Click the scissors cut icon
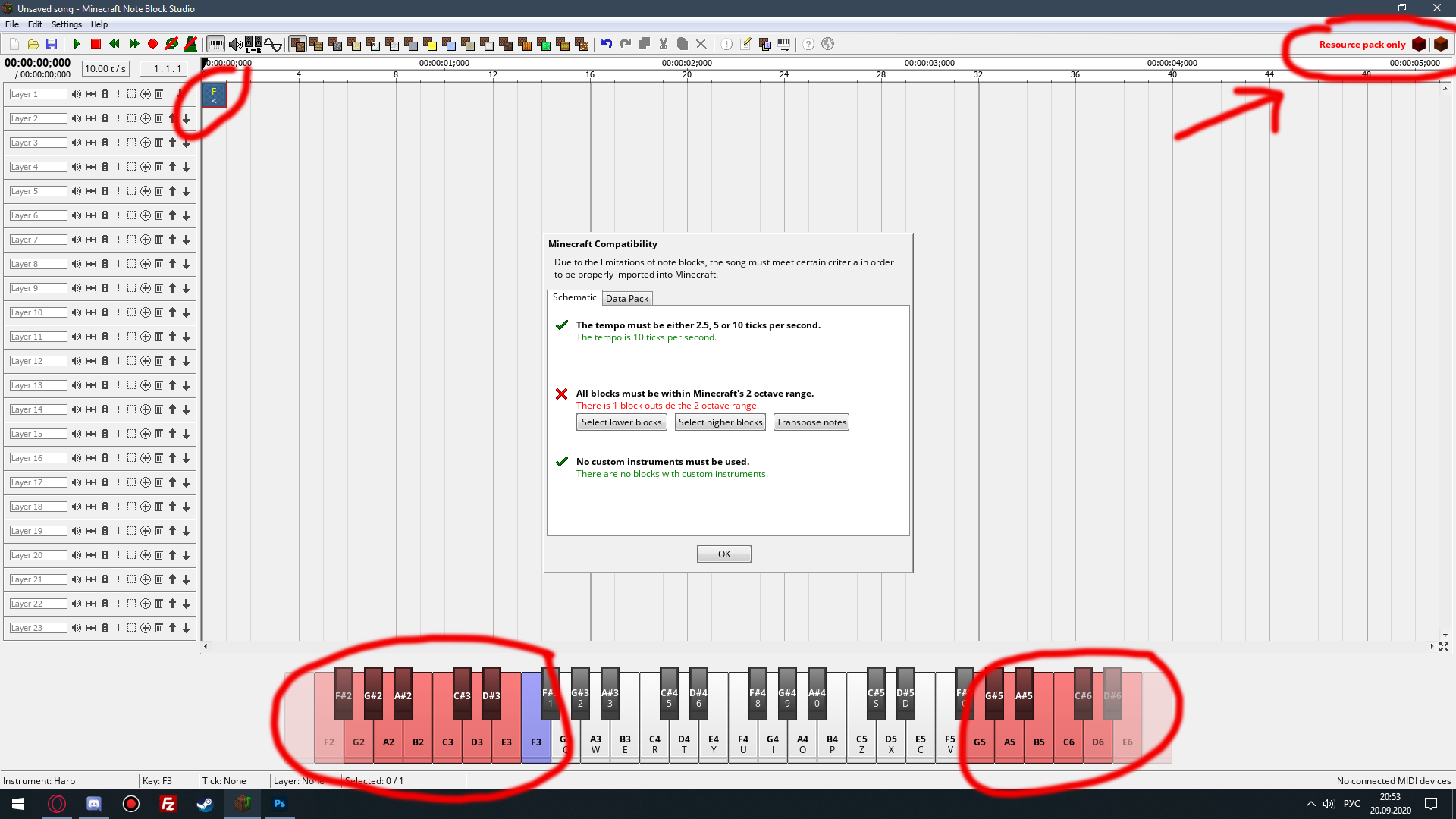1456x819 pixels. click(x=663, y=44)
